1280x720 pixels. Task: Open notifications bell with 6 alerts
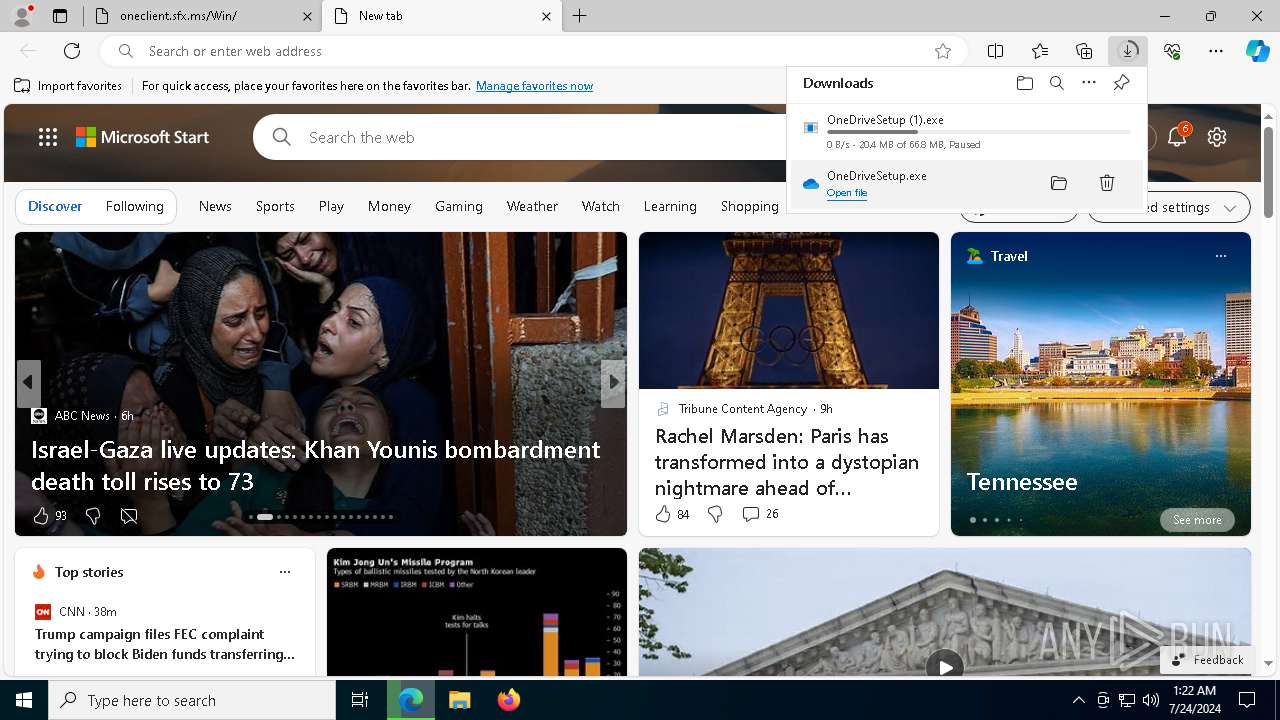[x=1177, y=137]
